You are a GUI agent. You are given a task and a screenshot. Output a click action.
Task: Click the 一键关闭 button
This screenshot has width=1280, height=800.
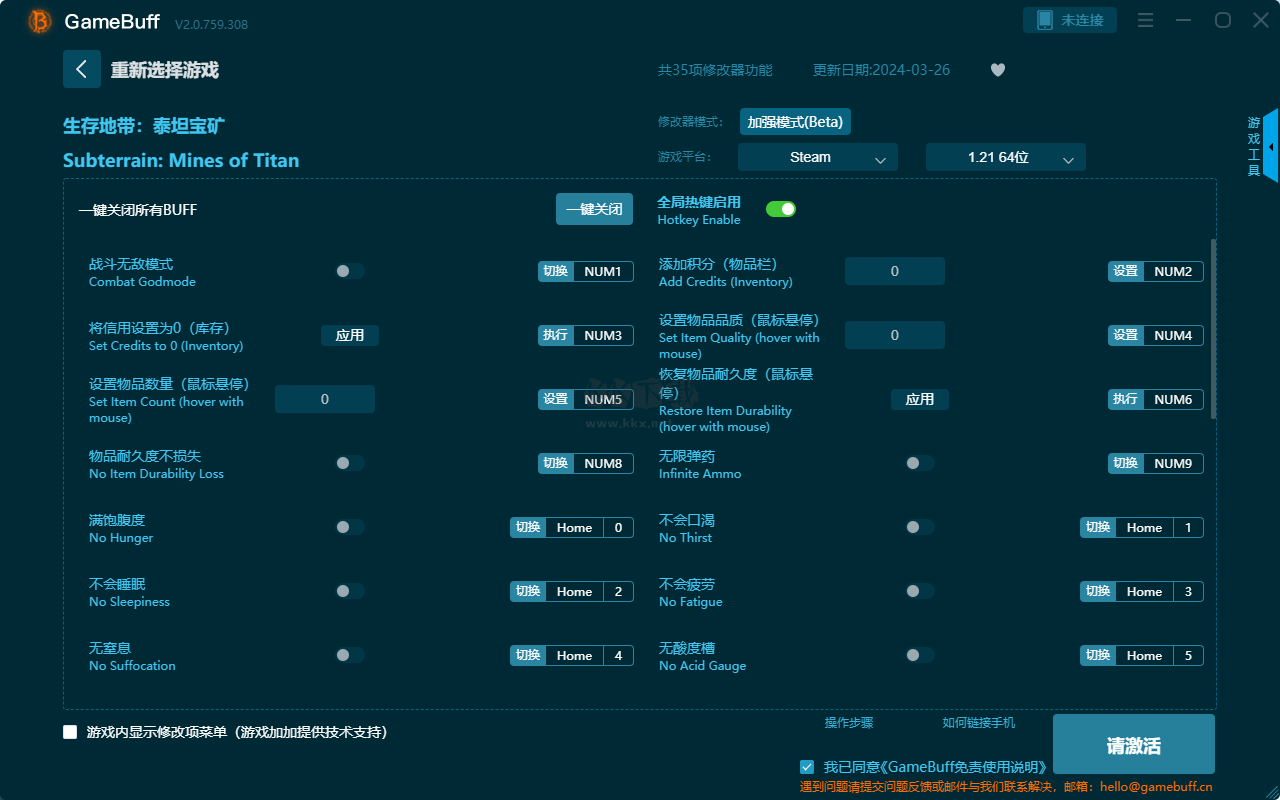click(x=594, y=209)
